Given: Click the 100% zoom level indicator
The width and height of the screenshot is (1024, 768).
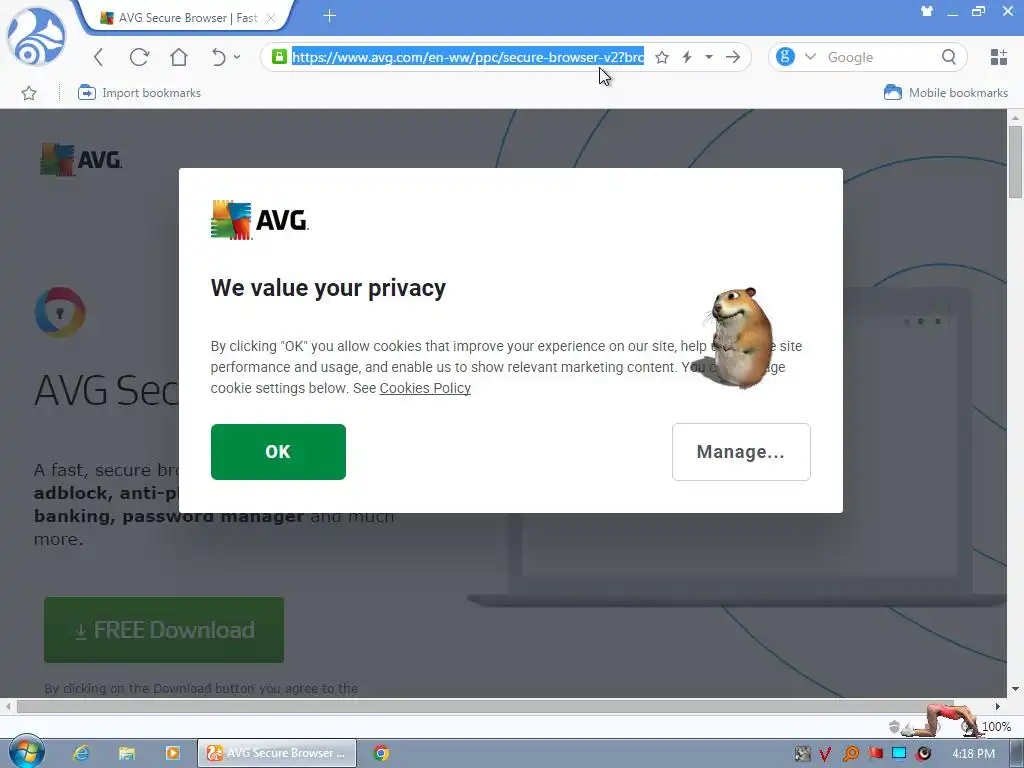Looking at the screenshot, I should click(997, 727).
